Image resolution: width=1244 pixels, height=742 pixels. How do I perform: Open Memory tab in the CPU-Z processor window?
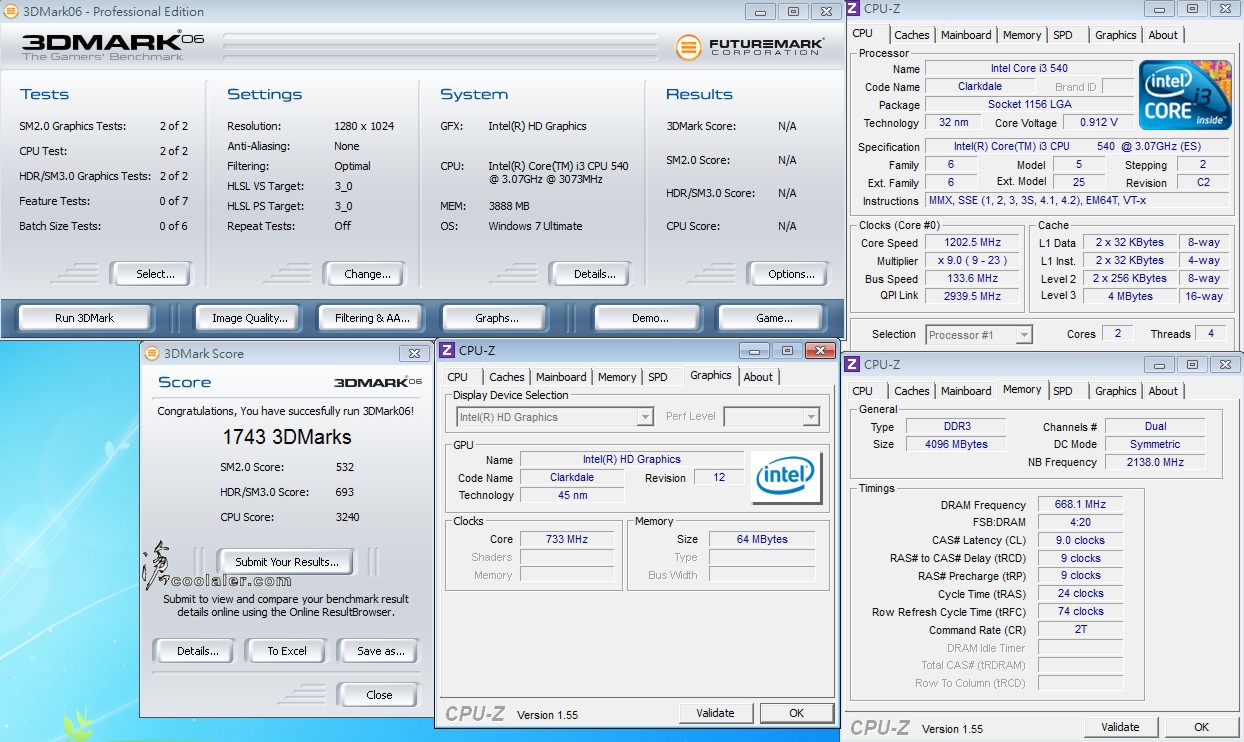click(x=1022, y=35)
